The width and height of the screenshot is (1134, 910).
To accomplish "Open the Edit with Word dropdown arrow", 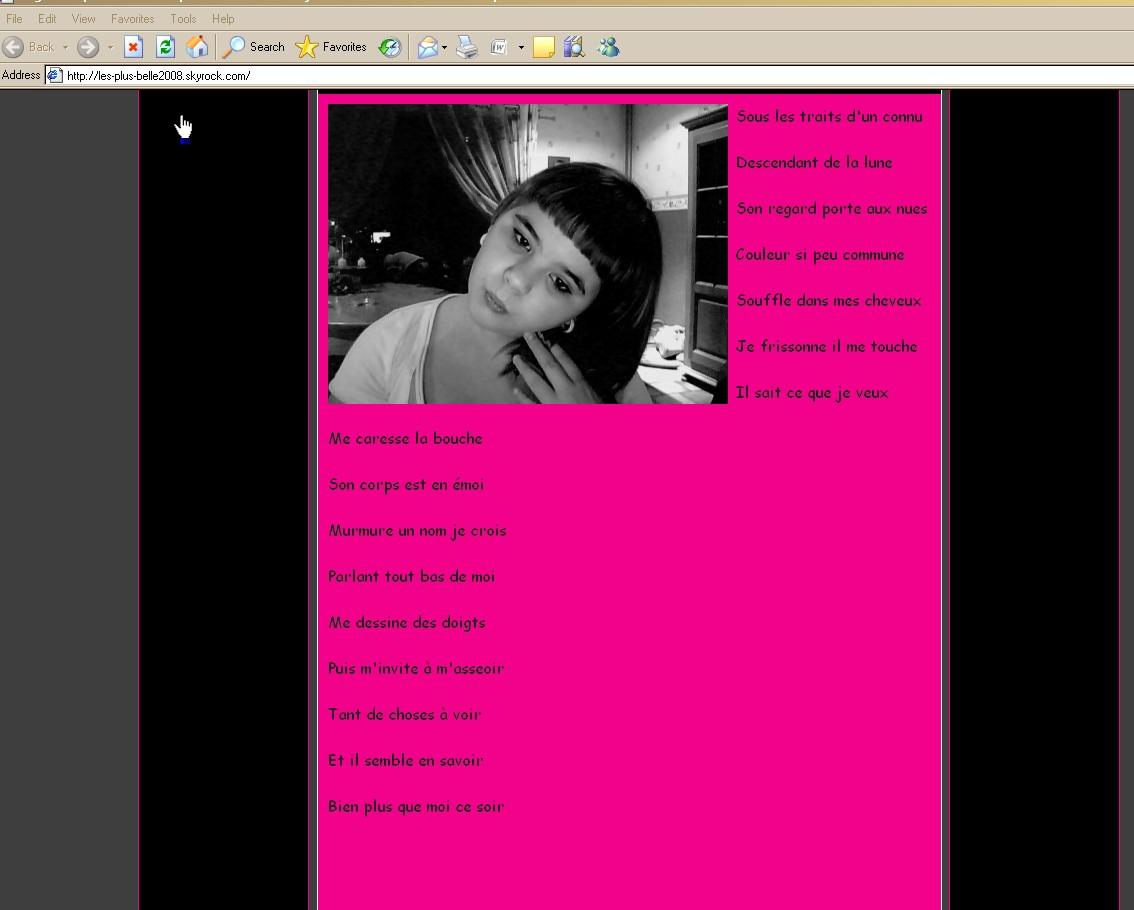I will [521, 48].
